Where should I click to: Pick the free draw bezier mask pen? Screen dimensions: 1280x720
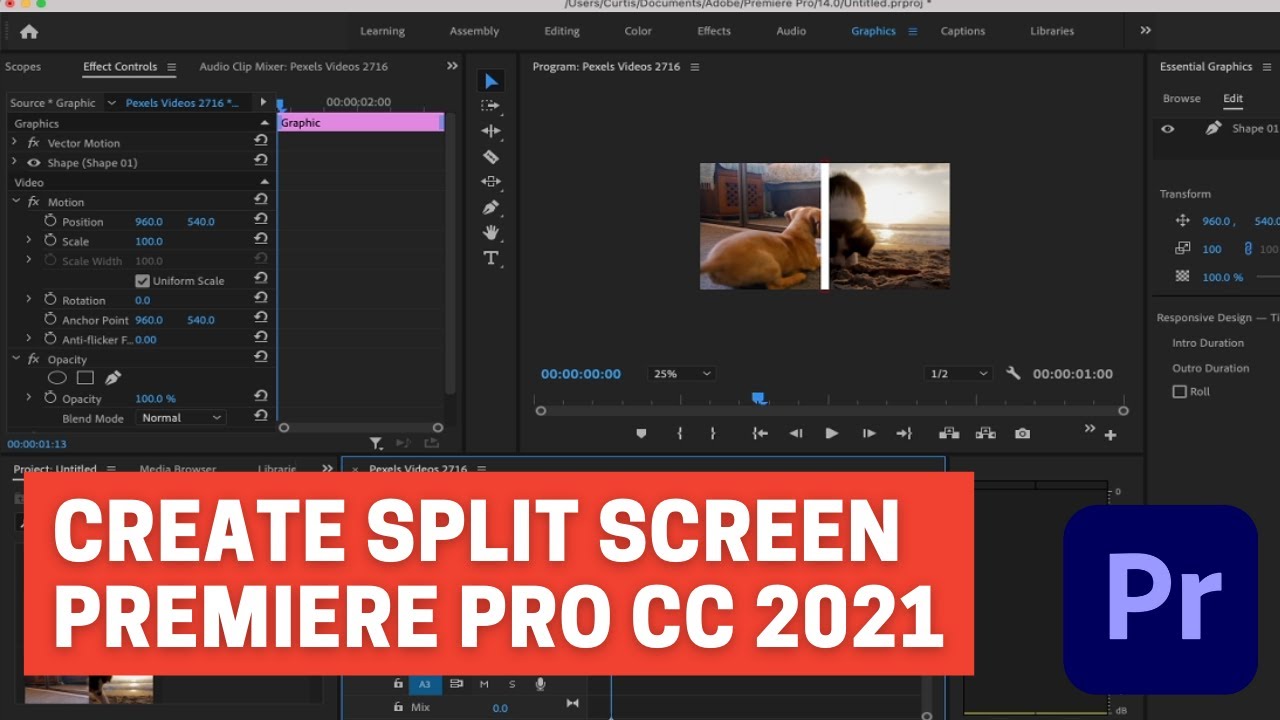point(113,378)
